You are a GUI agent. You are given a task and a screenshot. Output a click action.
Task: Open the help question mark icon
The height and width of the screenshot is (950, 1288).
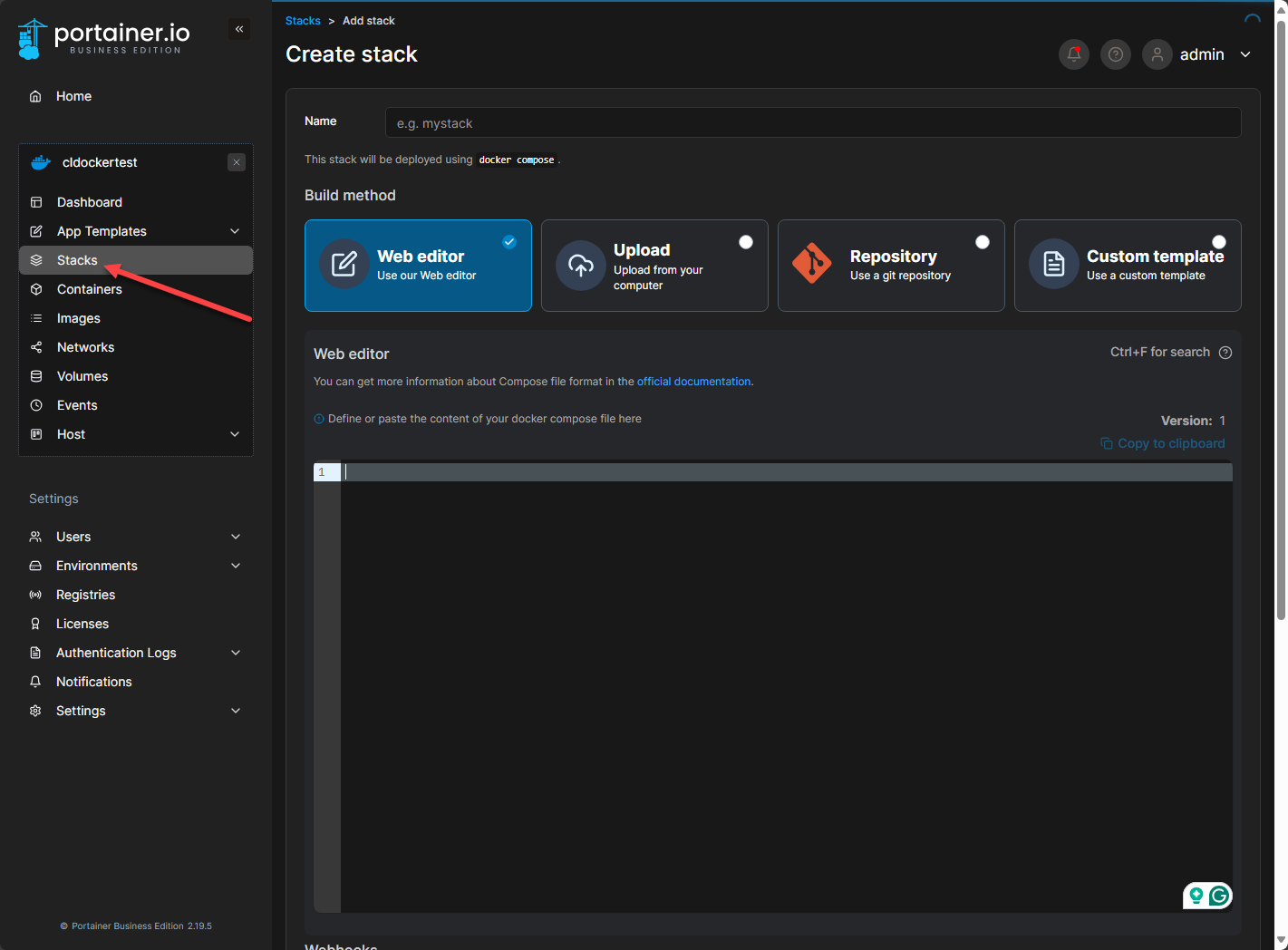[x=1116, y=54]
